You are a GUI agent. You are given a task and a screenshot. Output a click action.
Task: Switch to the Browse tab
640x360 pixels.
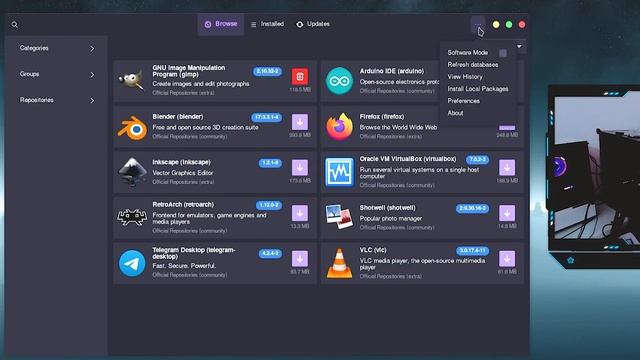pyautogui.click(x=221, y=24)
